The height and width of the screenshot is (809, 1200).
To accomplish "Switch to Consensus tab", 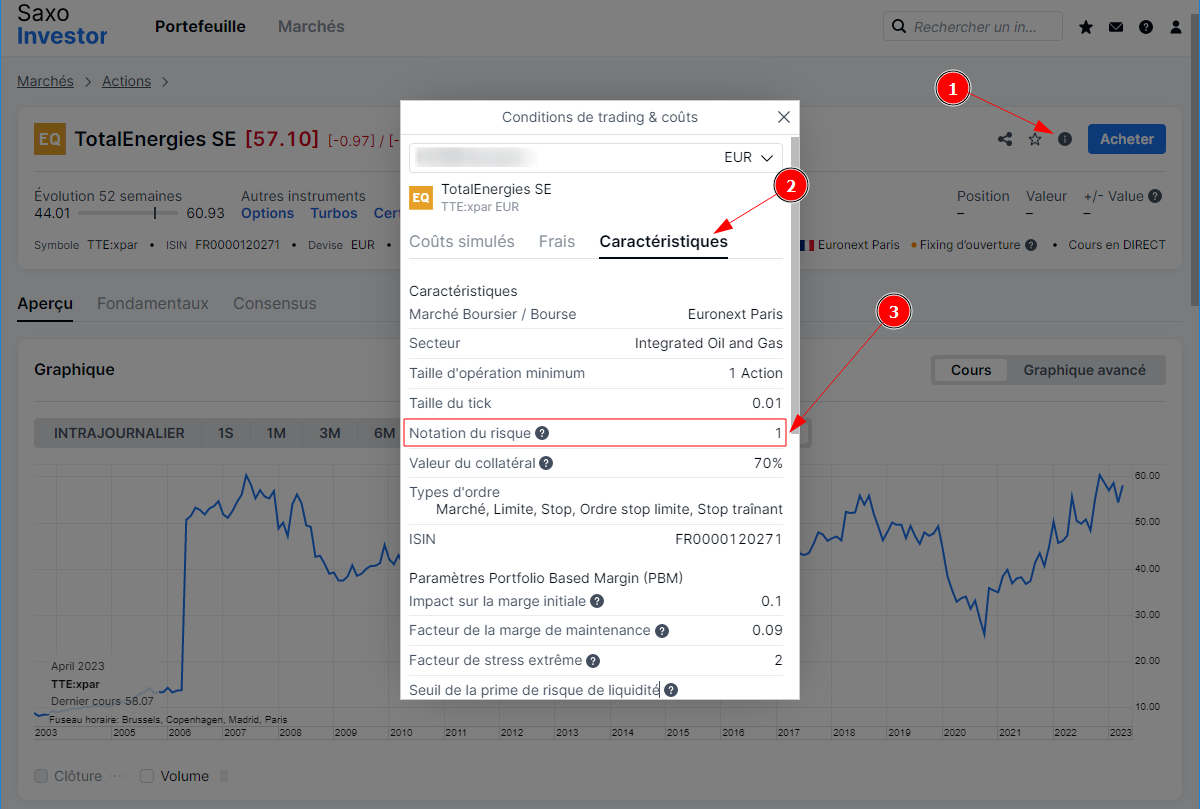I will pos(275,303).
